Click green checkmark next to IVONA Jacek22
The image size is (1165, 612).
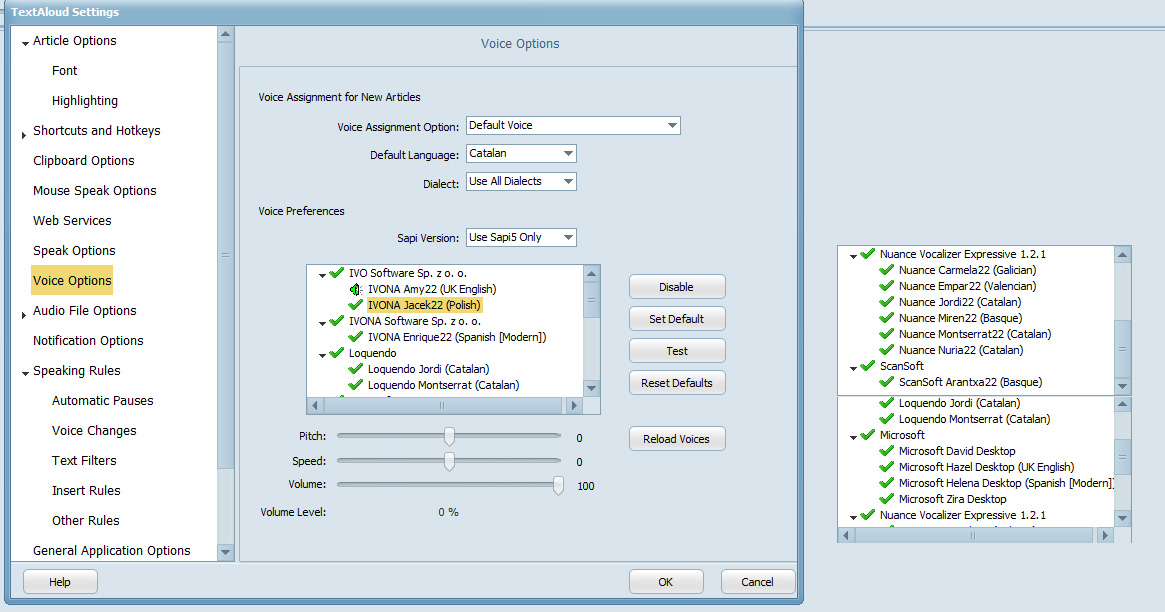tap(355, 305)
